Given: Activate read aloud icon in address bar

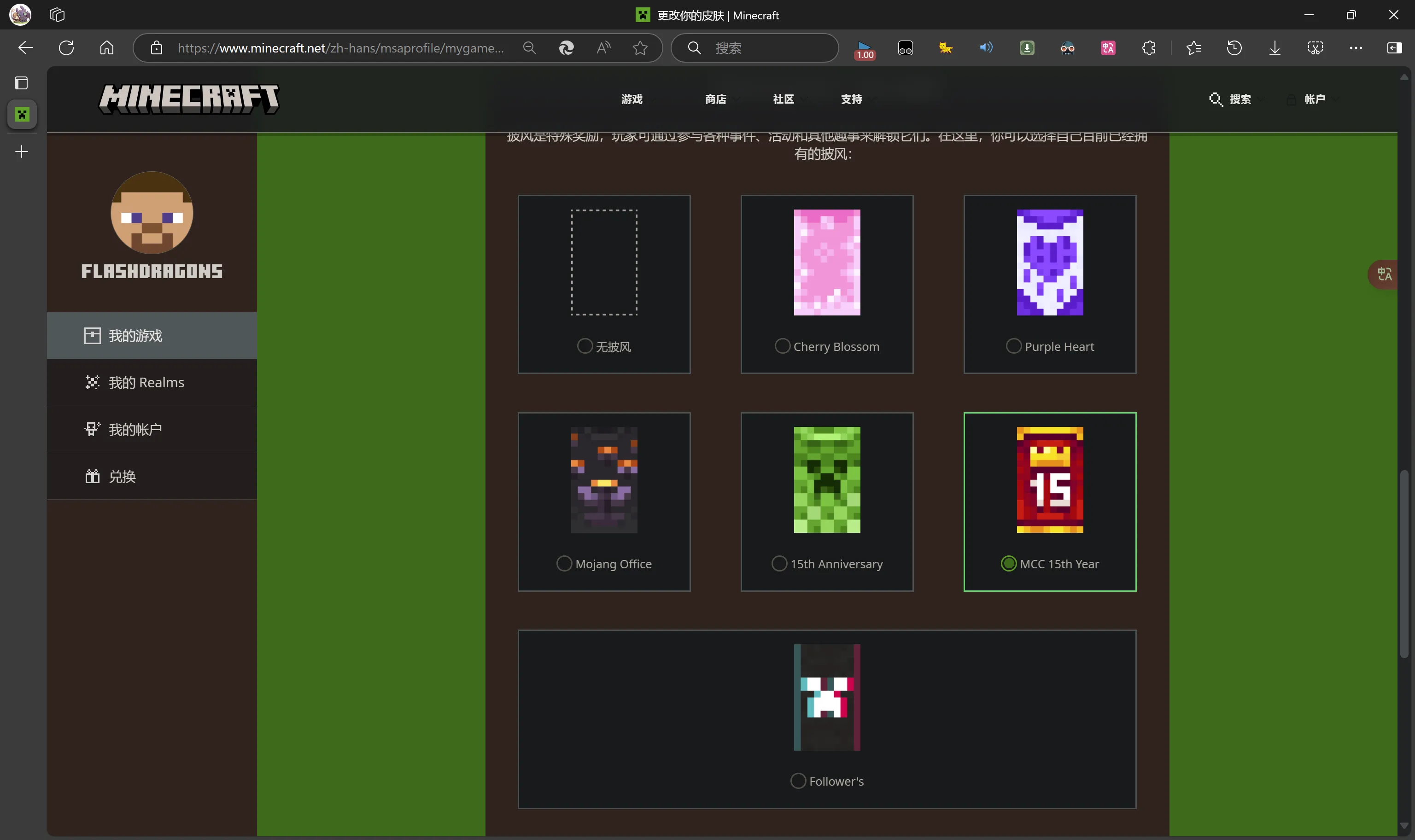Looking at the screenshot, I should tap(604, 48).
